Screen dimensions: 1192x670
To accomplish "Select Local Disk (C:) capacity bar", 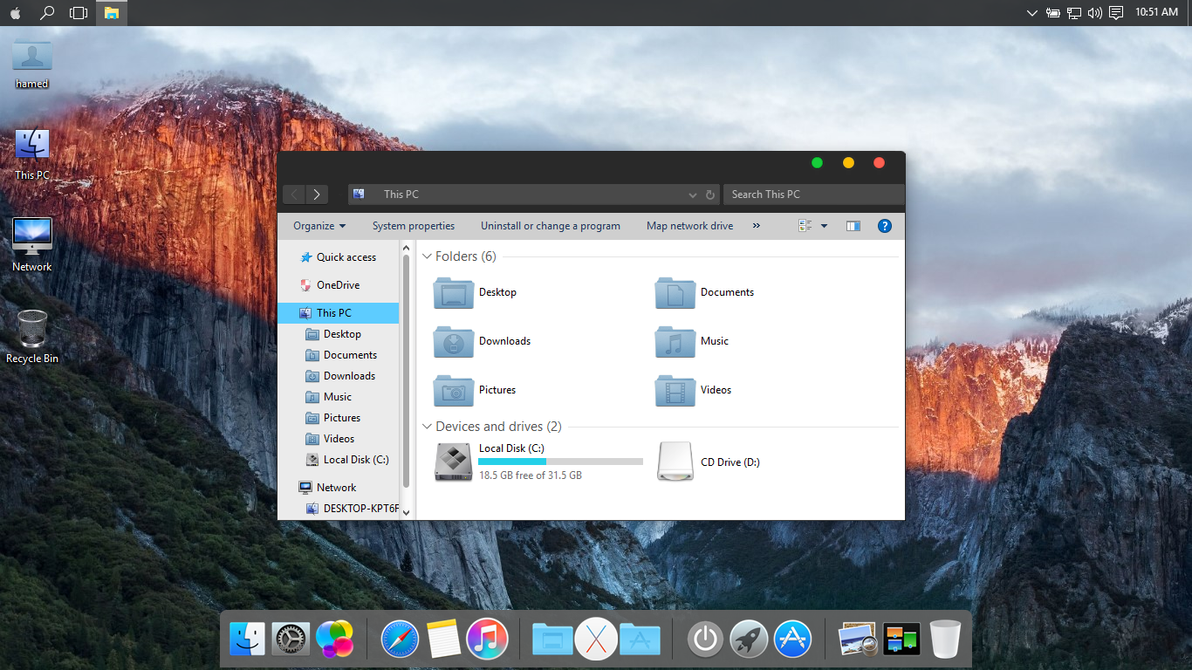I will tap(560, 462).
